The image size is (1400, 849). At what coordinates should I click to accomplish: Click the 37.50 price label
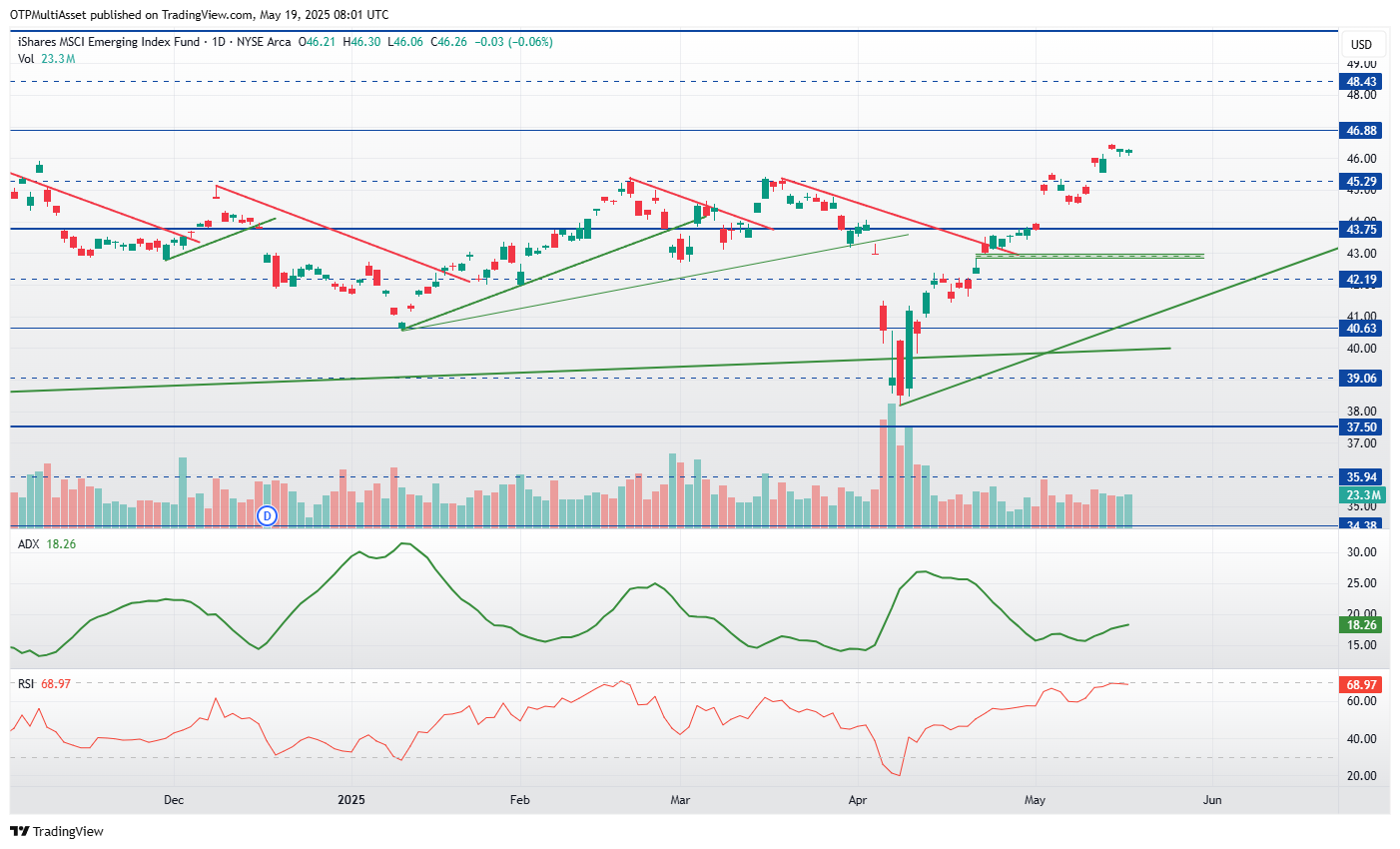[1362, 427]
